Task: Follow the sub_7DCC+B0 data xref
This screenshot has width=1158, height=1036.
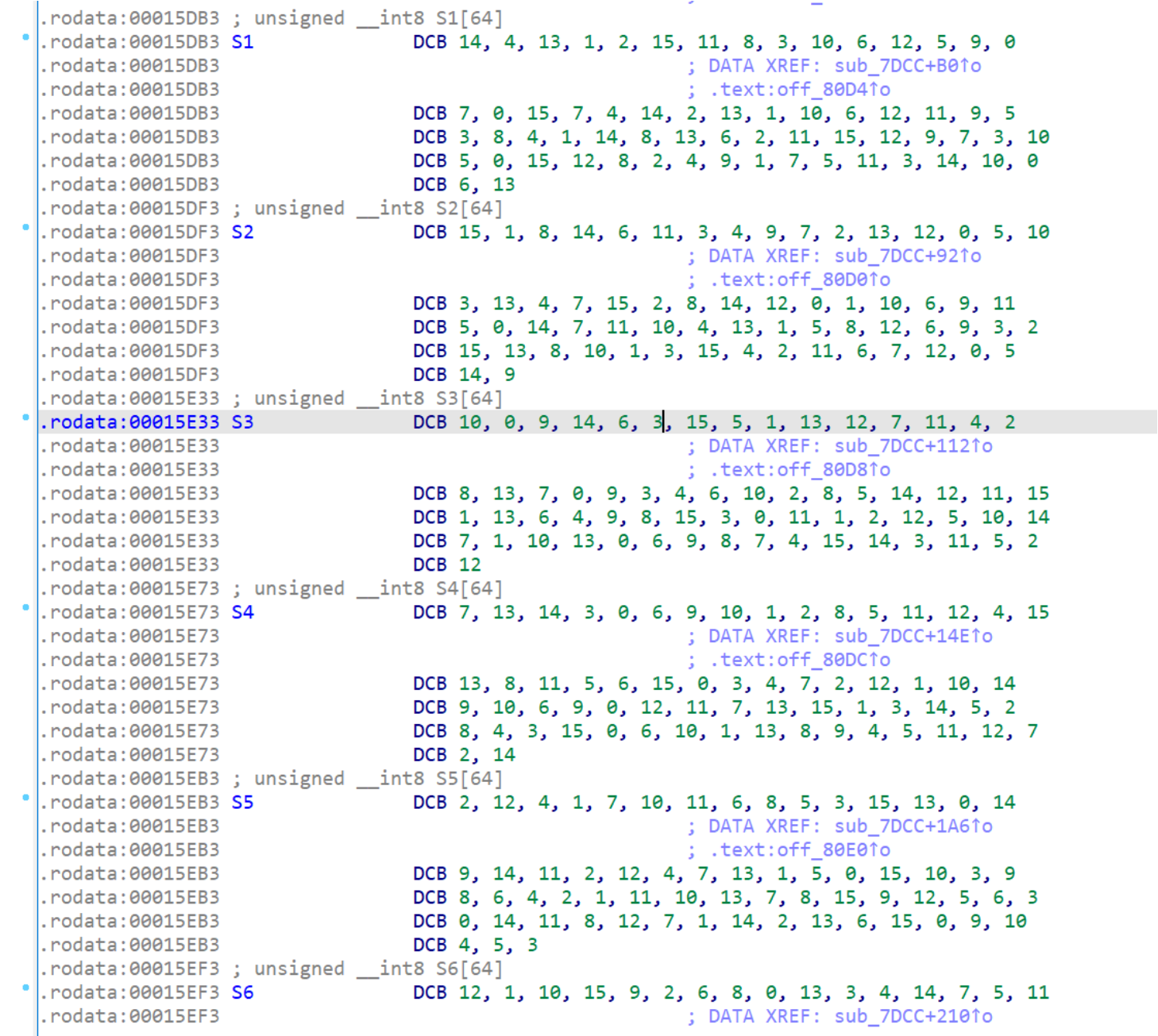Action: (907, 66)
